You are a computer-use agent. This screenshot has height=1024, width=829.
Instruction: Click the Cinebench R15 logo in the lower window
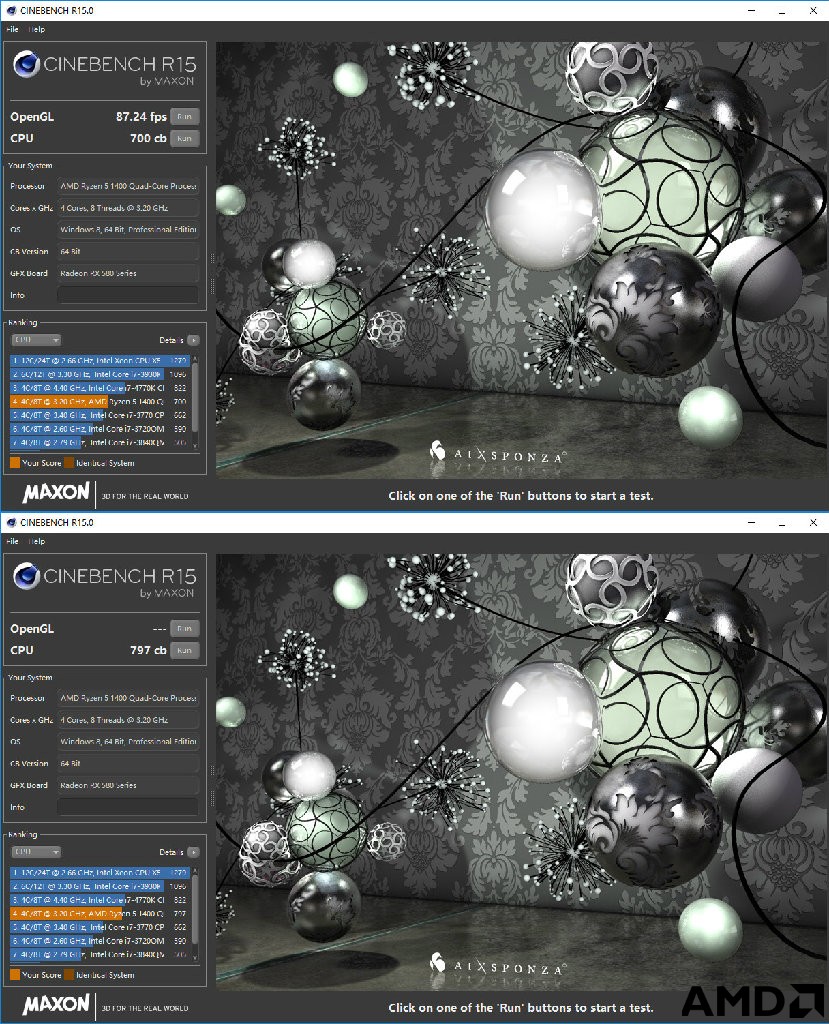click(x=105, y=580)
